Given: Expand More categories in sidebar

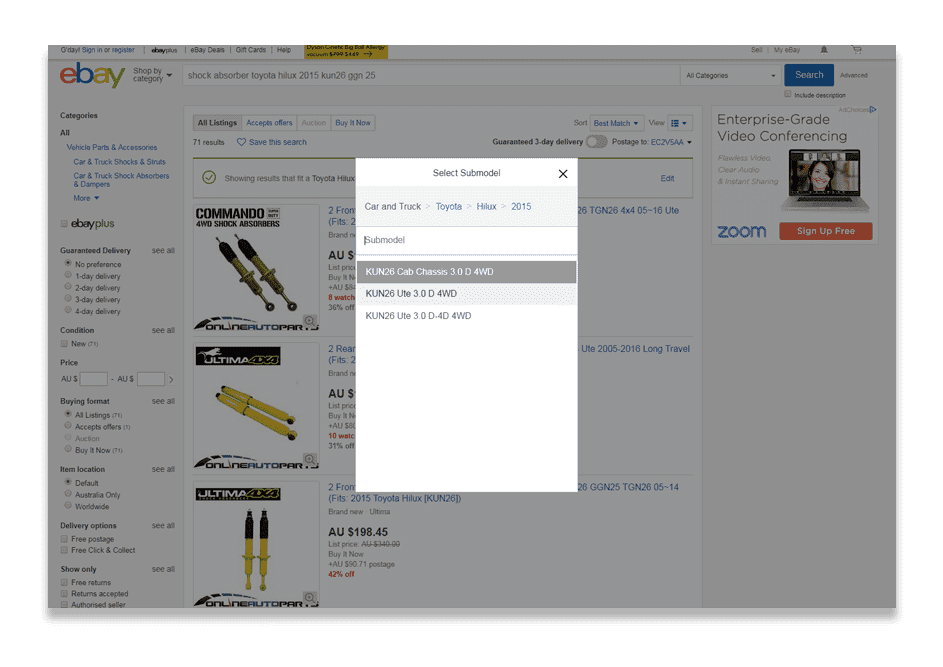Looking at the screenshot, I should 86,198.
